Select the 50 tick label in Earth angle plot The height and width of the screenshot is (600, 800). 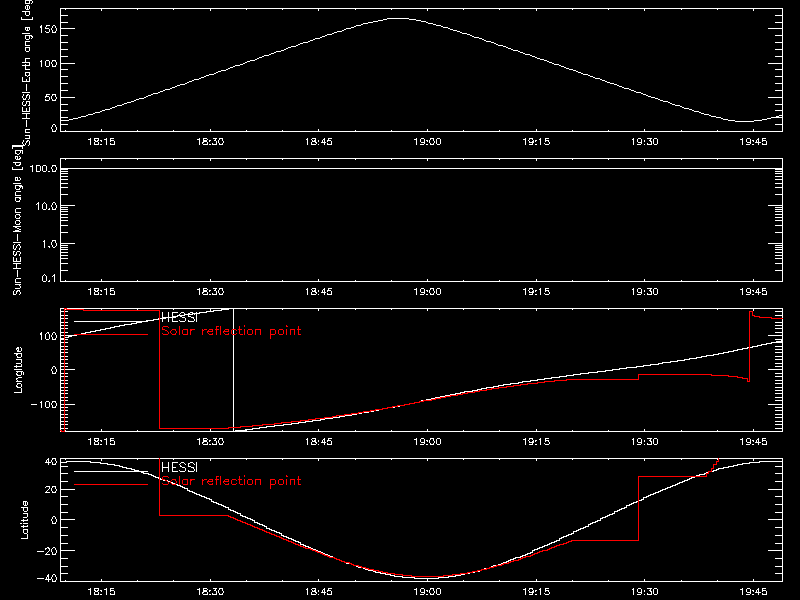pyautogui.click(x=51, y=97)
